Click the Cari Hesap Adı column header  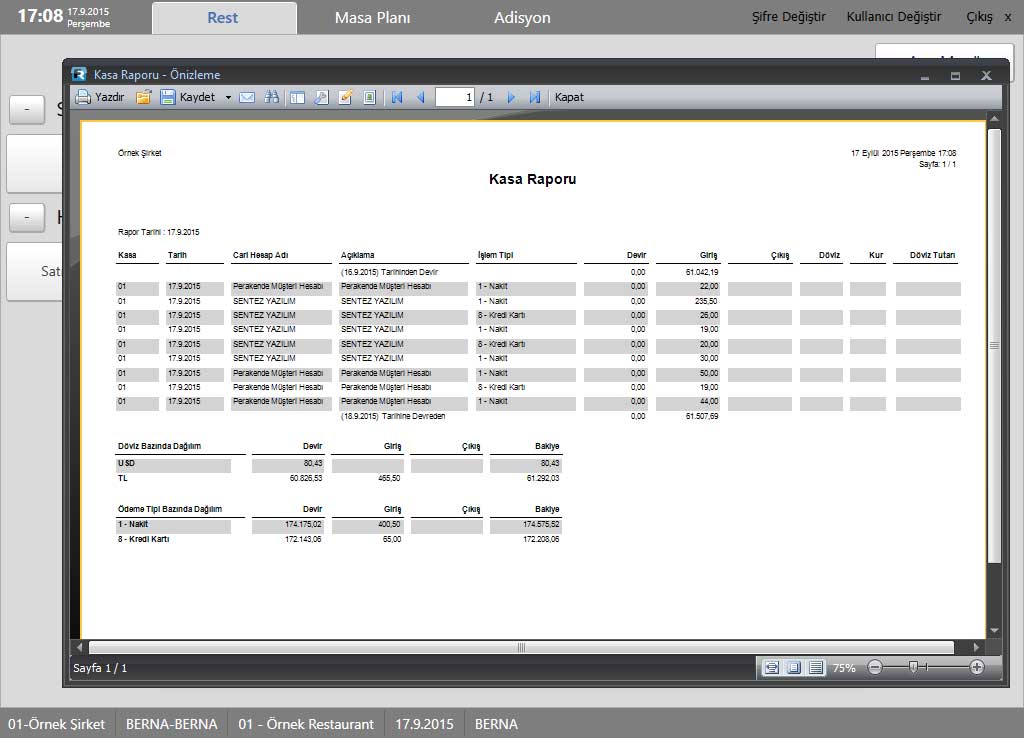pos(261,255)
